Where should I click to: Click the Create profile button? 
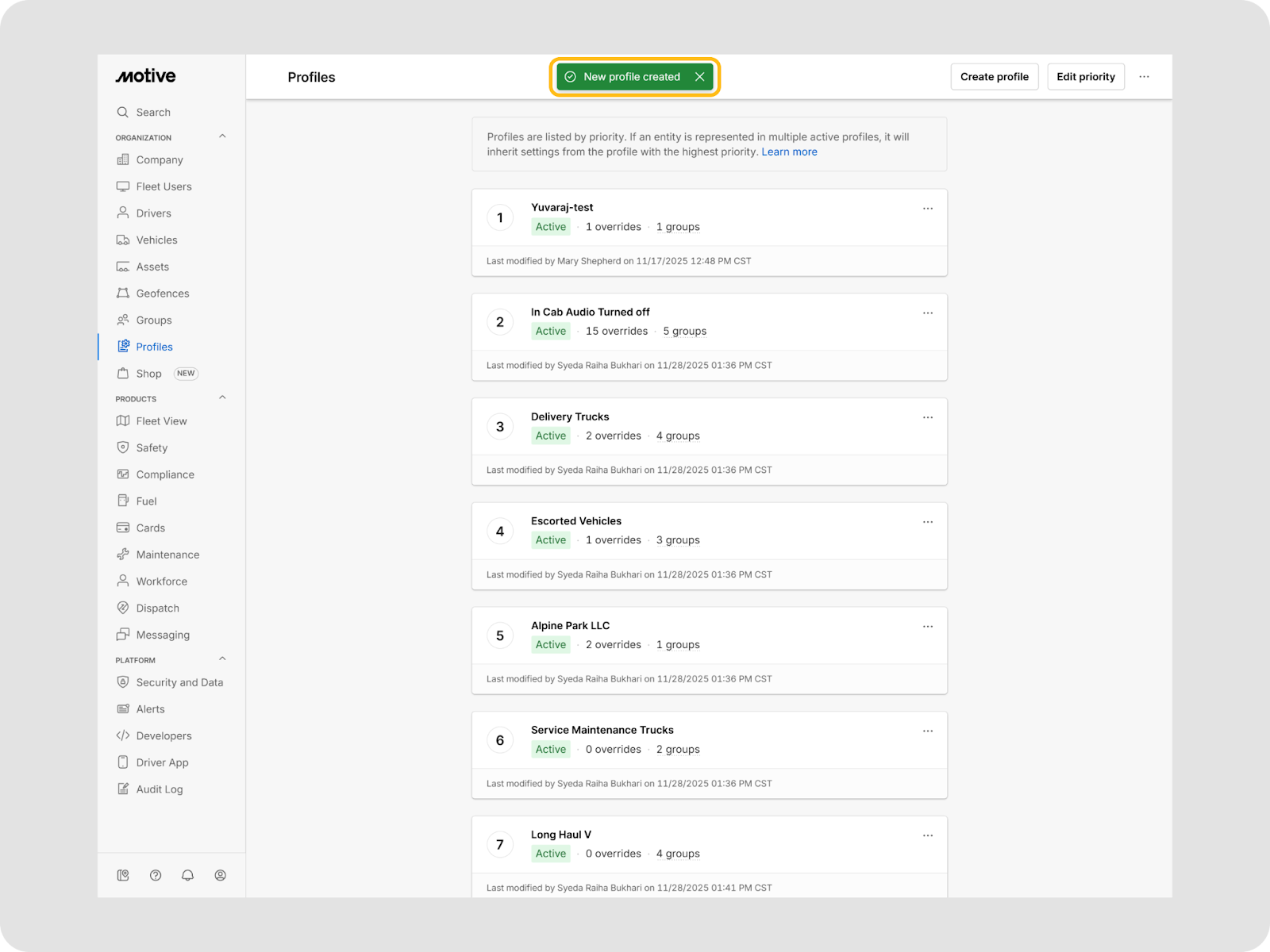[x=994, y=77]
